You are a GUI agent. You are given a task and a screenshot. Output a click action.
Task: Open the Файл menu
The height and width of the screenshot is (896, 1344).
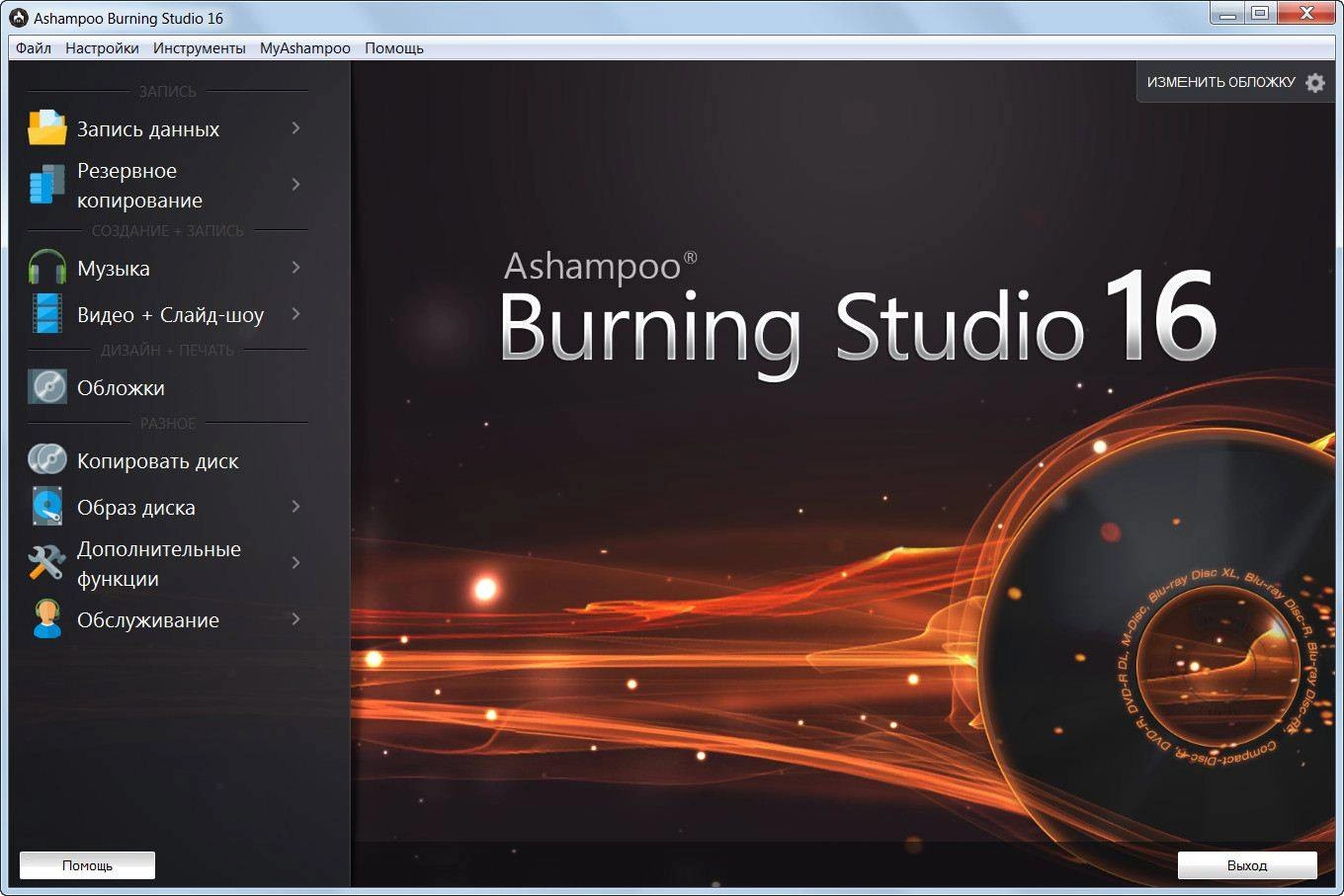pyautogui.click(x=34, y=47)
